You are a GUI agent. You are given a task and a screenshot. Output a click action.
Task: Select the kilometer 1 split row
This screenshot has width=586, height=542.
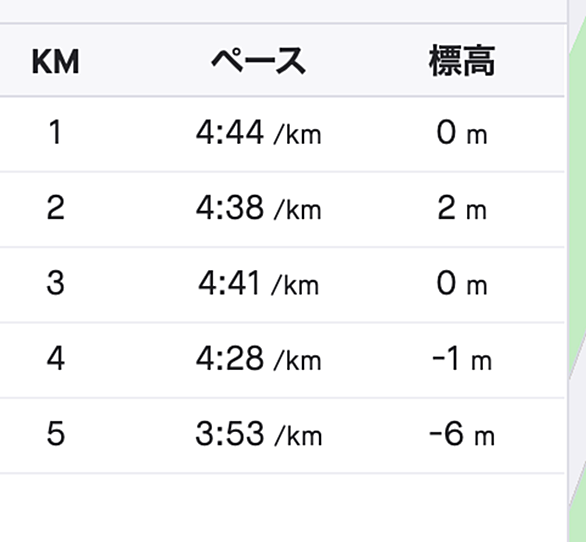pos(282,134)
